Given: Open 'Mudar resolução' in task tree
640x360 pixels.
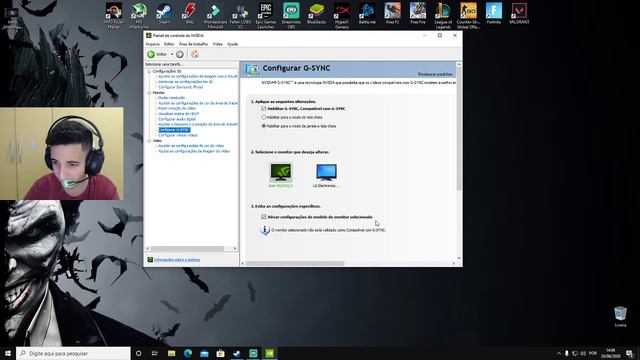Looking at the screenshot, I should point(171,98).
